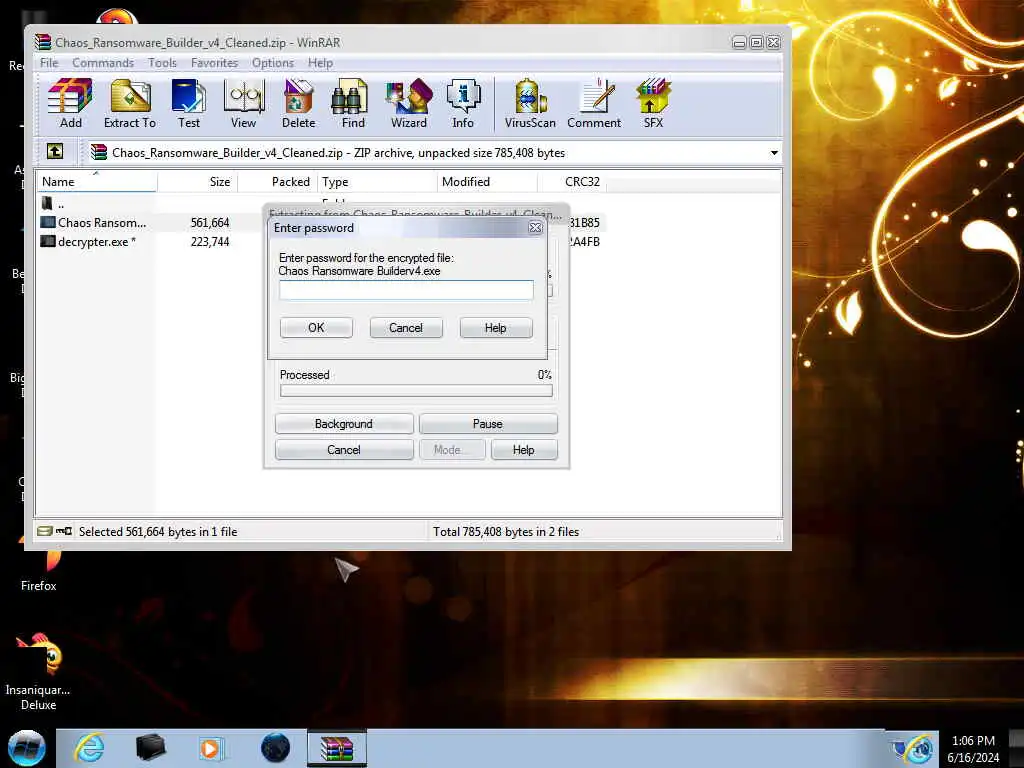The image size is (1024, 768).
Task: Click the drive status bar icon
Action: point(44,532)
